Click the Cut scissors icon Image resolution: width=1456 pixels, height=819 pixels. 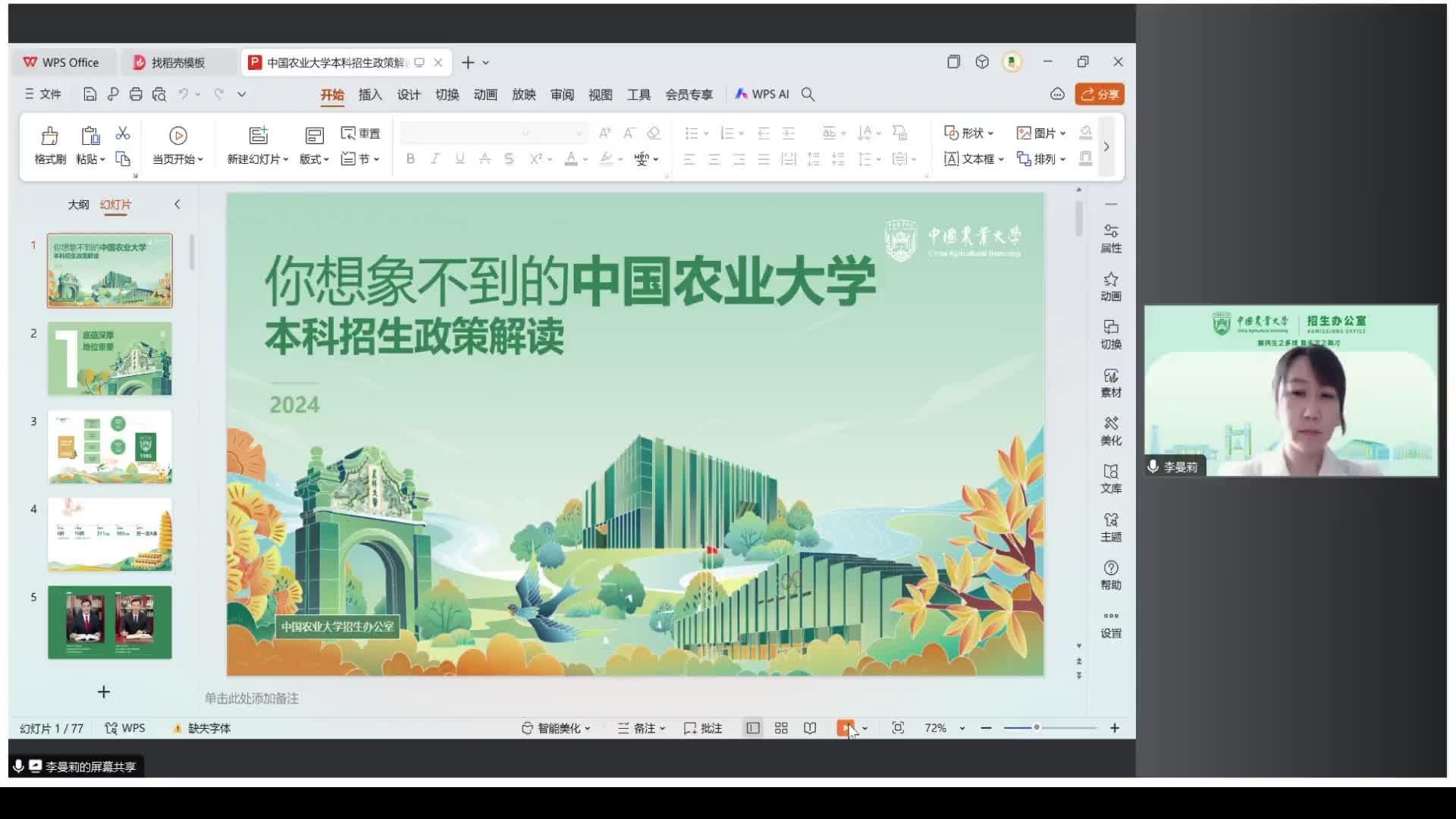(123, 133)
